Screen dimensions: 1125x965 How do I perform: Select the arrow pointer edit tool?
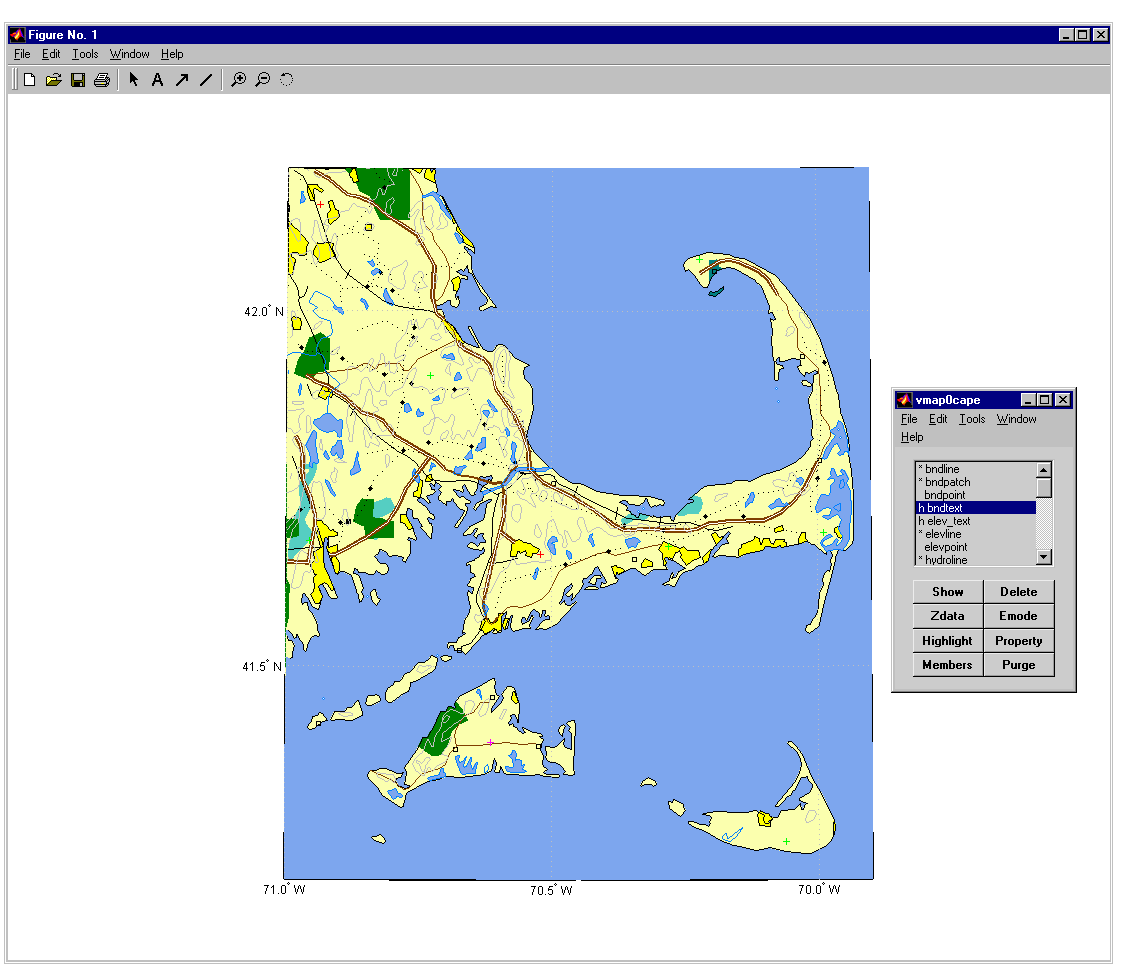pyautogui.click(x=134, y=80)
